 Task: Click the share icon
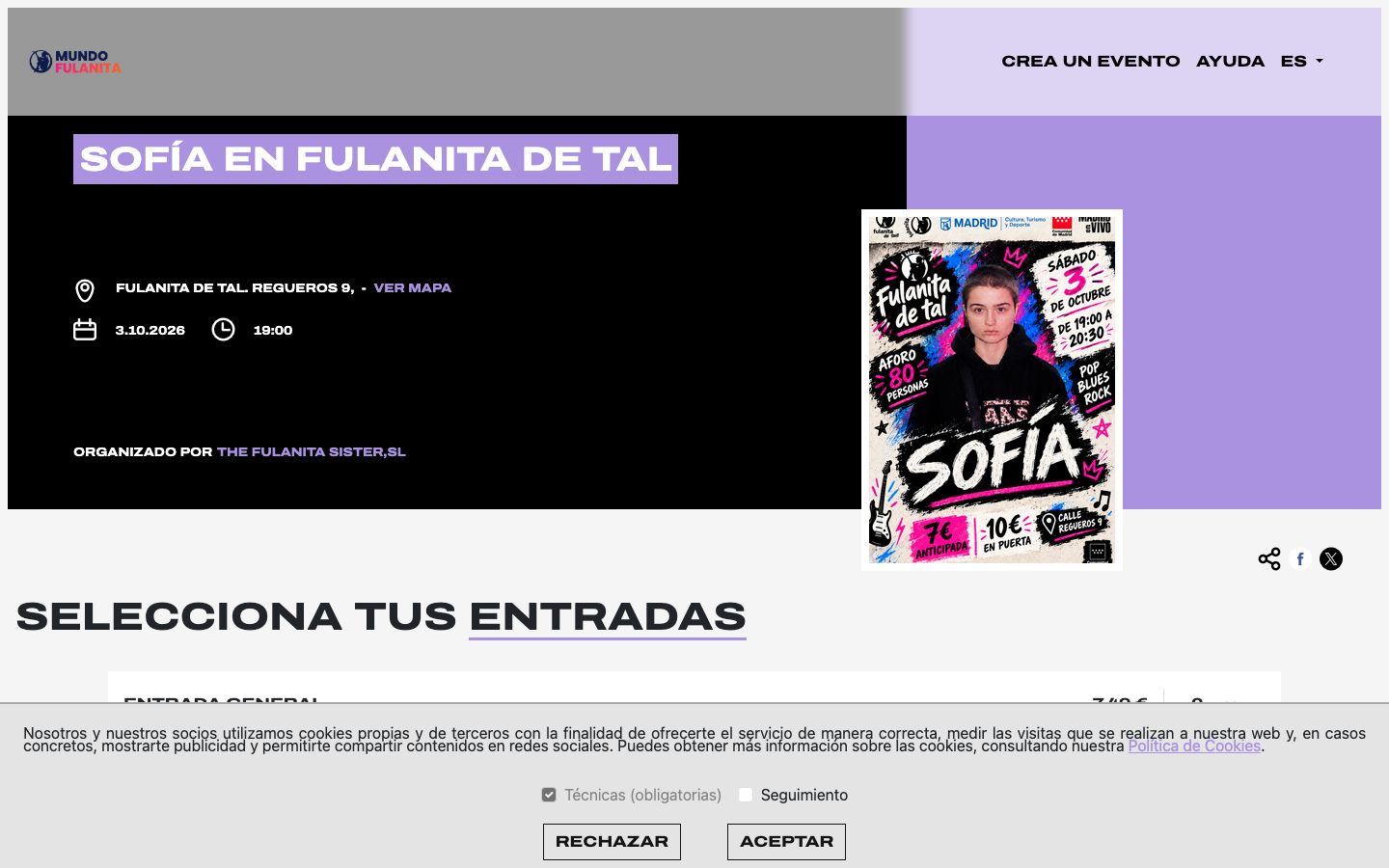click(1269, 559)
